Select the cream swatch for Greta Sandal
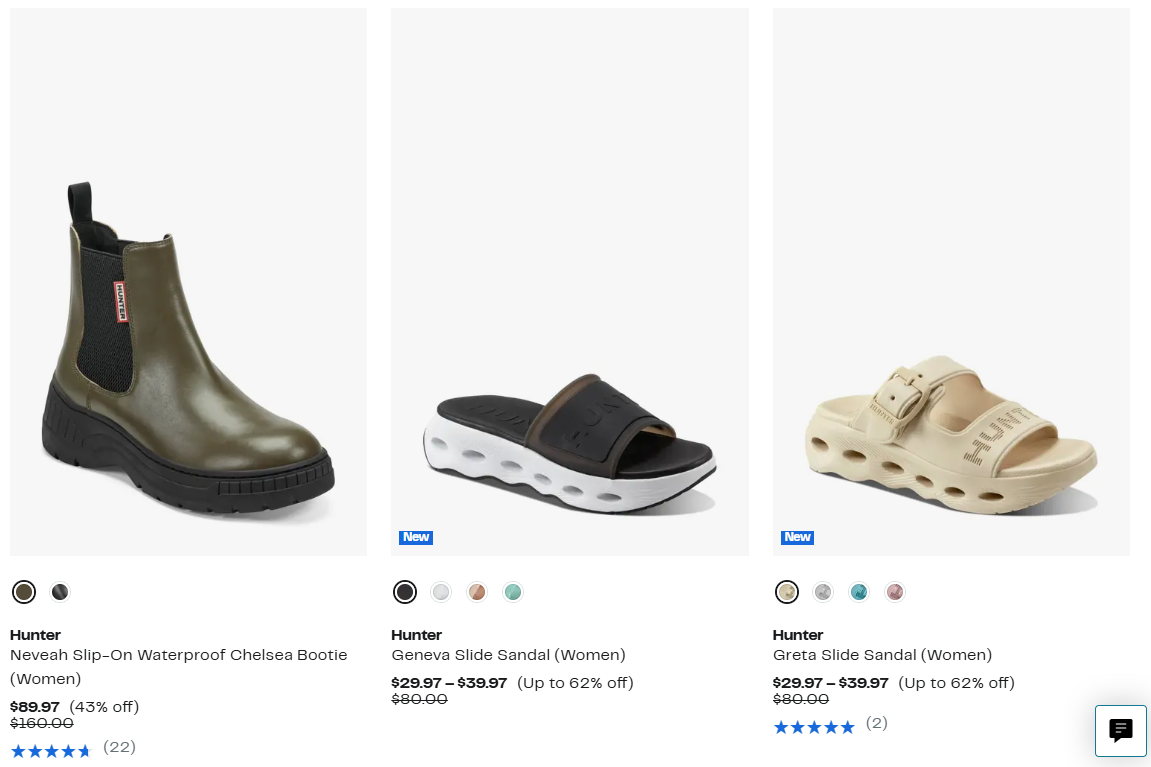This screenshot has width=1151, height=767. (x=787, y=592)
